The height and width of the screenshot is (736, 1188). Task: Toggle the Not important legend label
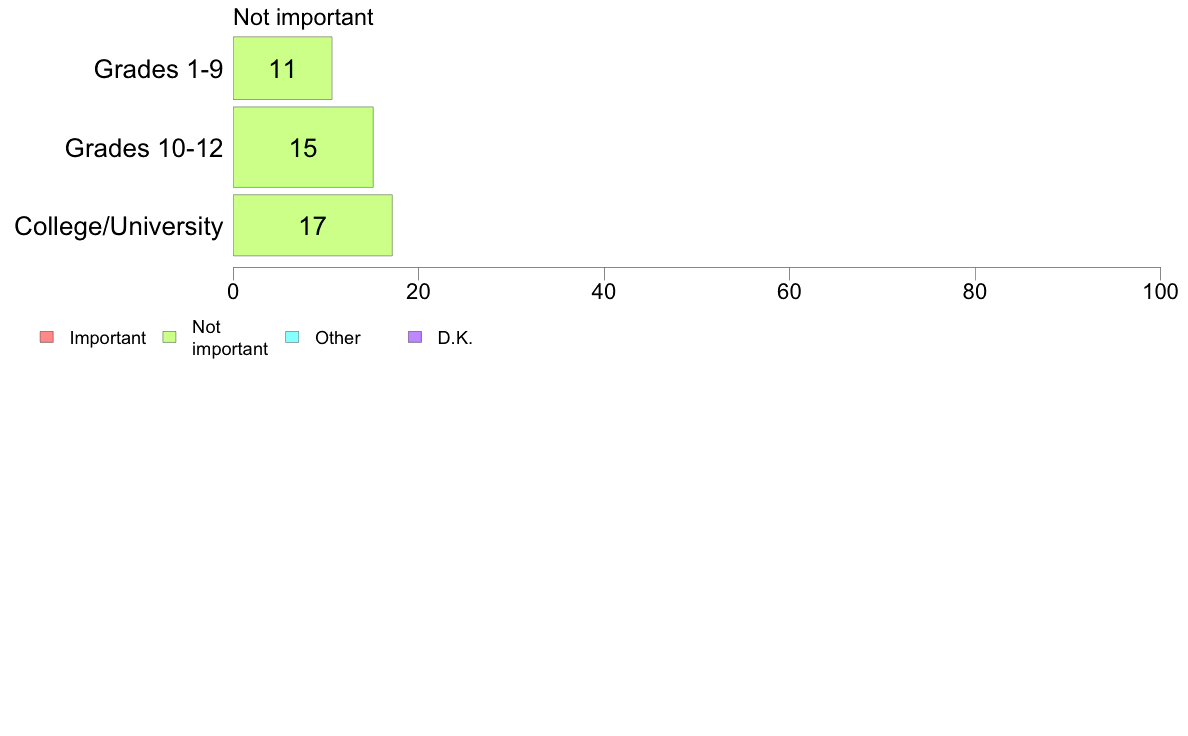[230, 338]
